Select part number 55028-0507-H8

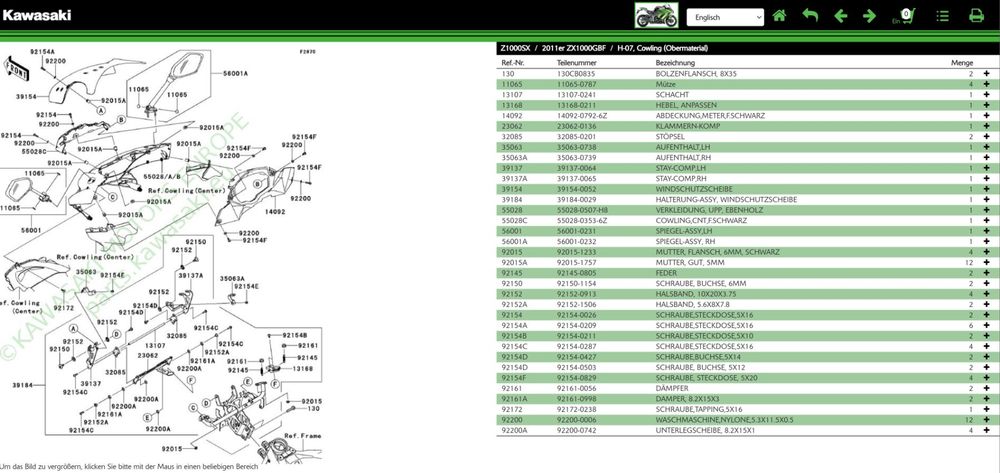(582, 210)
